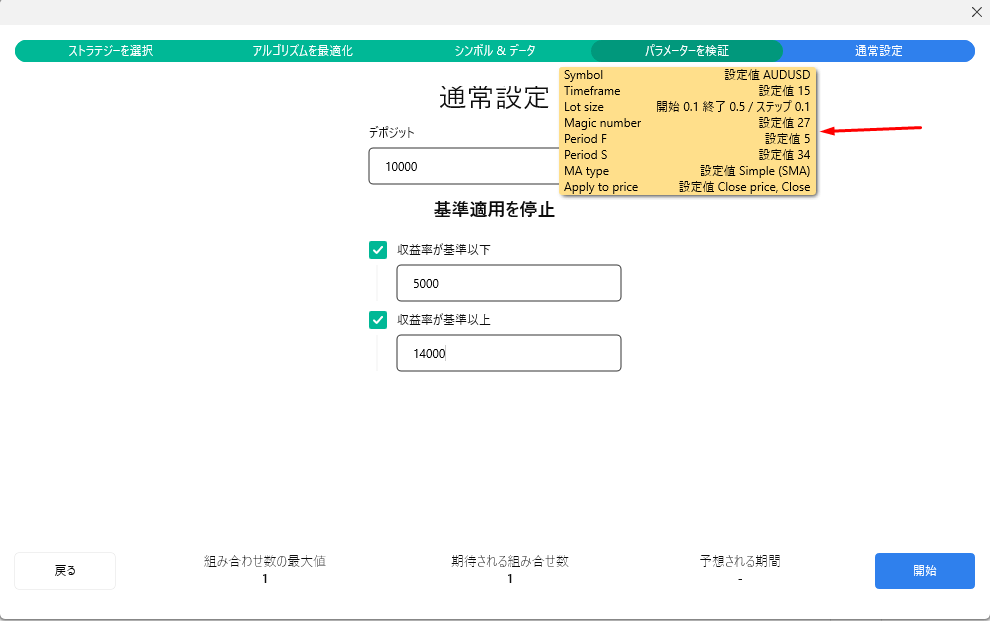
Task: Click the 期待される組み合せ数 label
Action: coord(510,561)
